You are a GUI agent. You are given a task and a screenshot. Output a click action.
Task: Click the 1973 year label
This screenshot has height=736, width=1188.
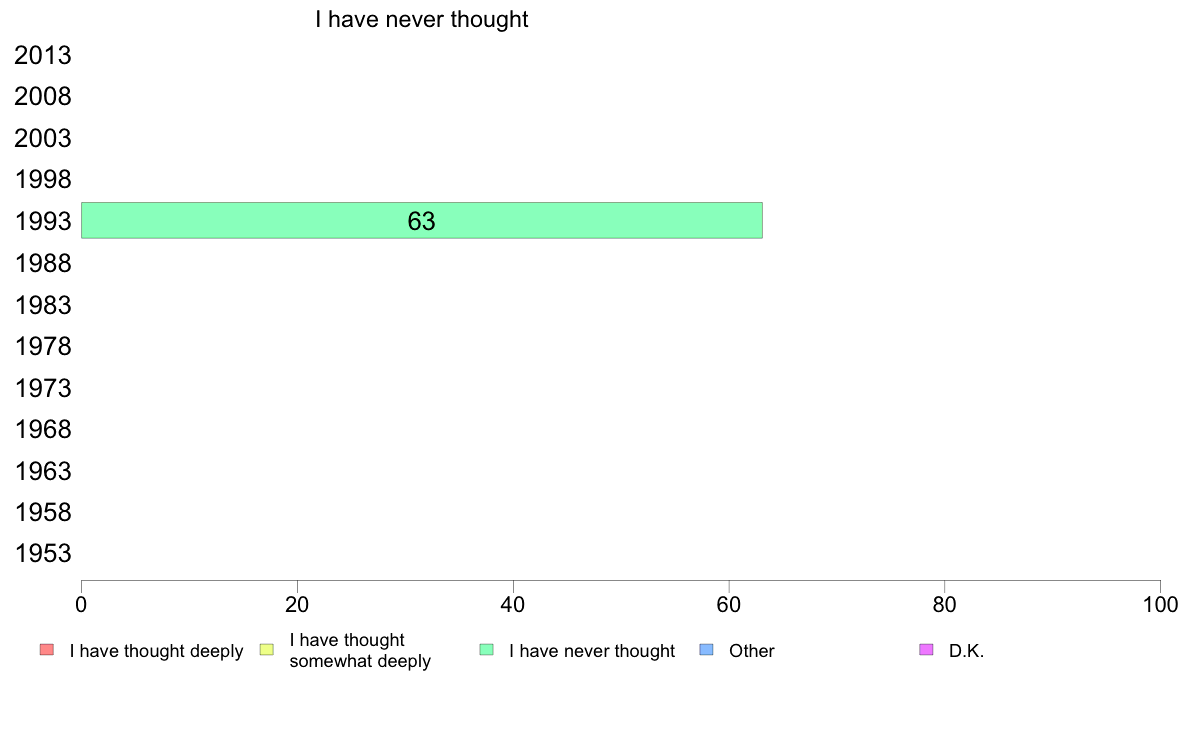[43, 388]
